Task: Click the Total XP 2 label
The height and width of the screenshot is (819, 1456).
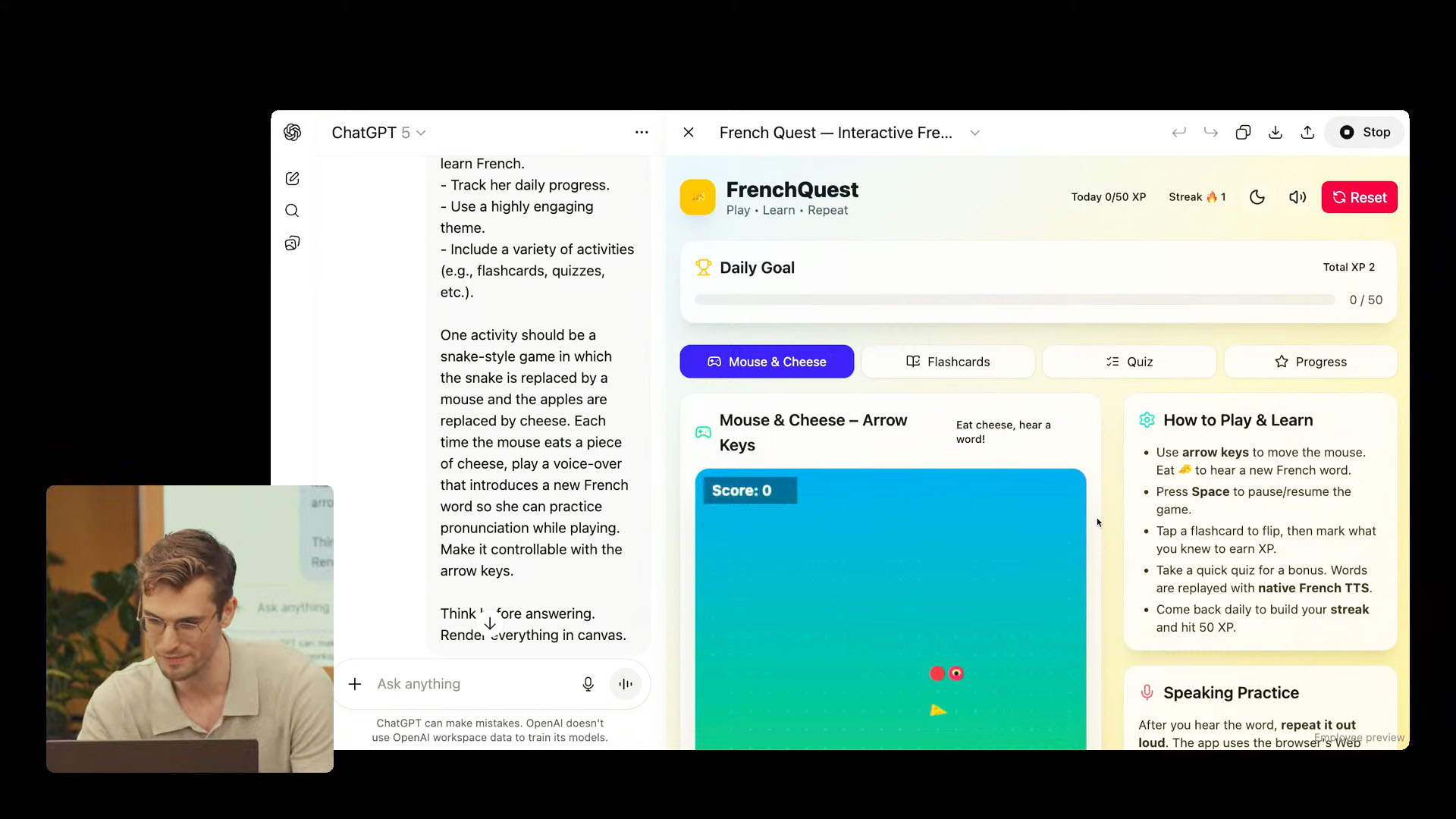Action: point(1348,267)
